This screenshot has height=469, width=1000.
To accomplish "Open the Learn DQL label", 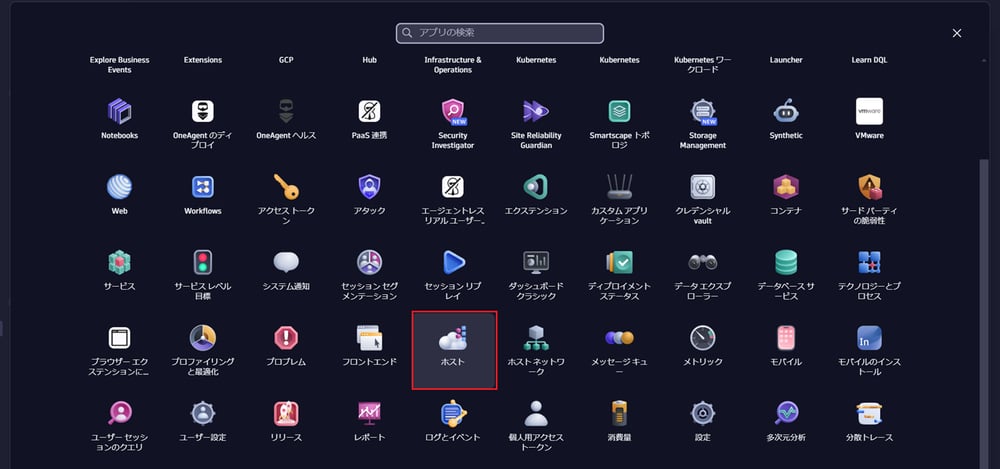I will [x=869, y=60].
